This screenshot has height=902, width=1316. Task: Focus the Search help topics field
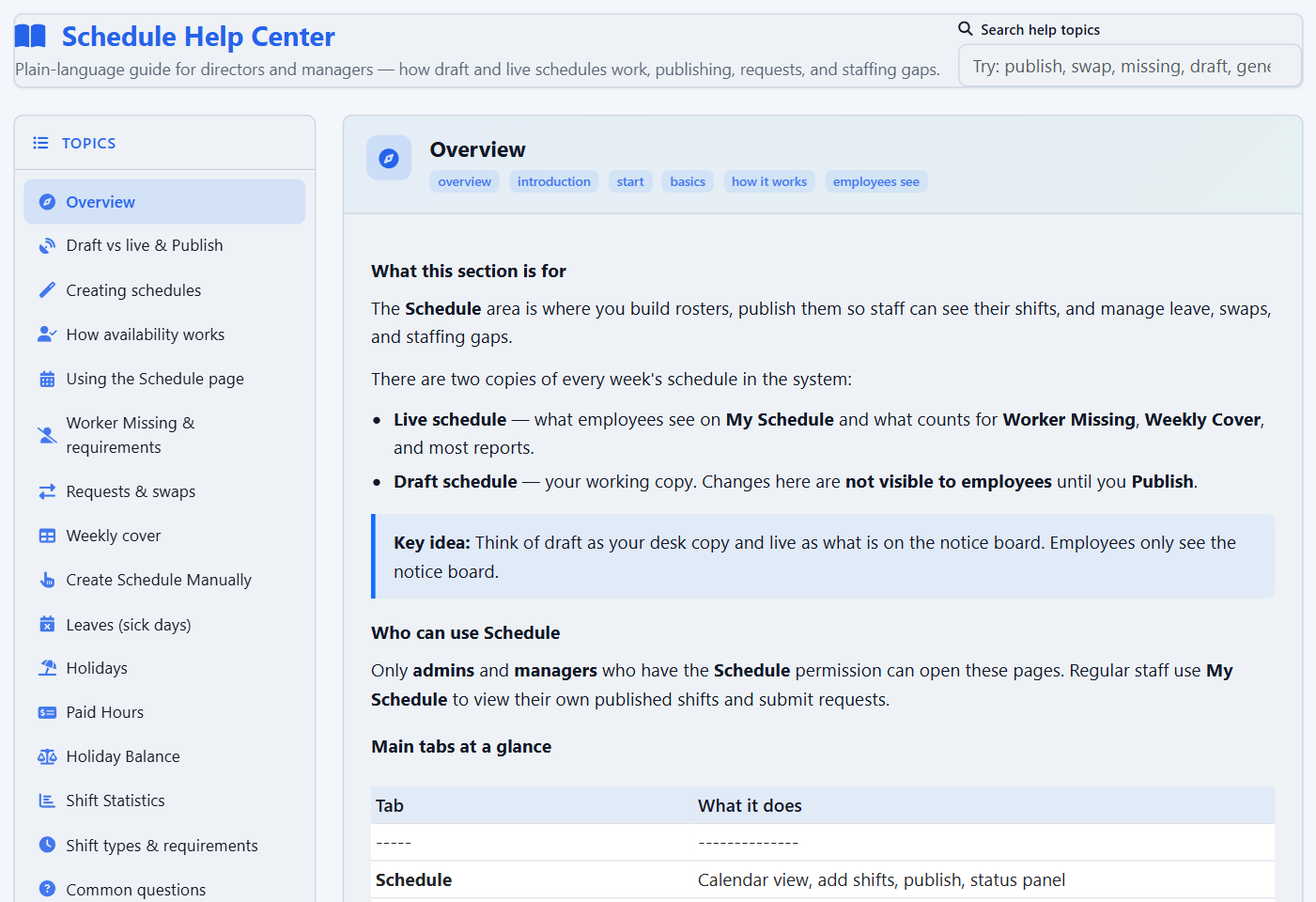tap(1130, 66)
